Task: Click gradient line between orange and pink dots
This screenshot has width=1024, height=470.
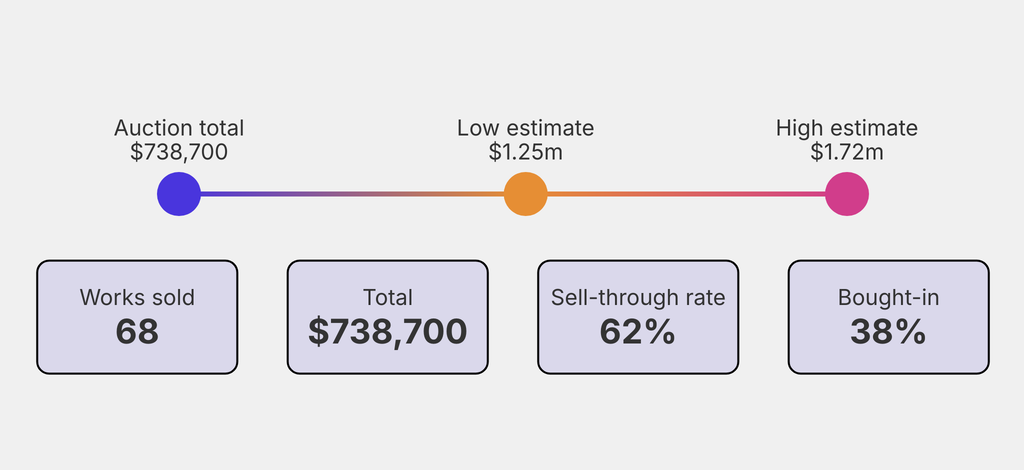Action: click(x=685, y=194)
